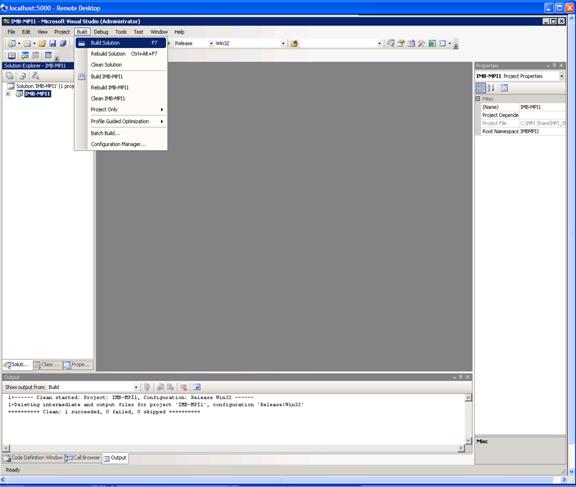Screen dimensions: 576x487
Task: Open Configuration Manager from Build menu
Action: pyautogui.click(x=121, y=144)
